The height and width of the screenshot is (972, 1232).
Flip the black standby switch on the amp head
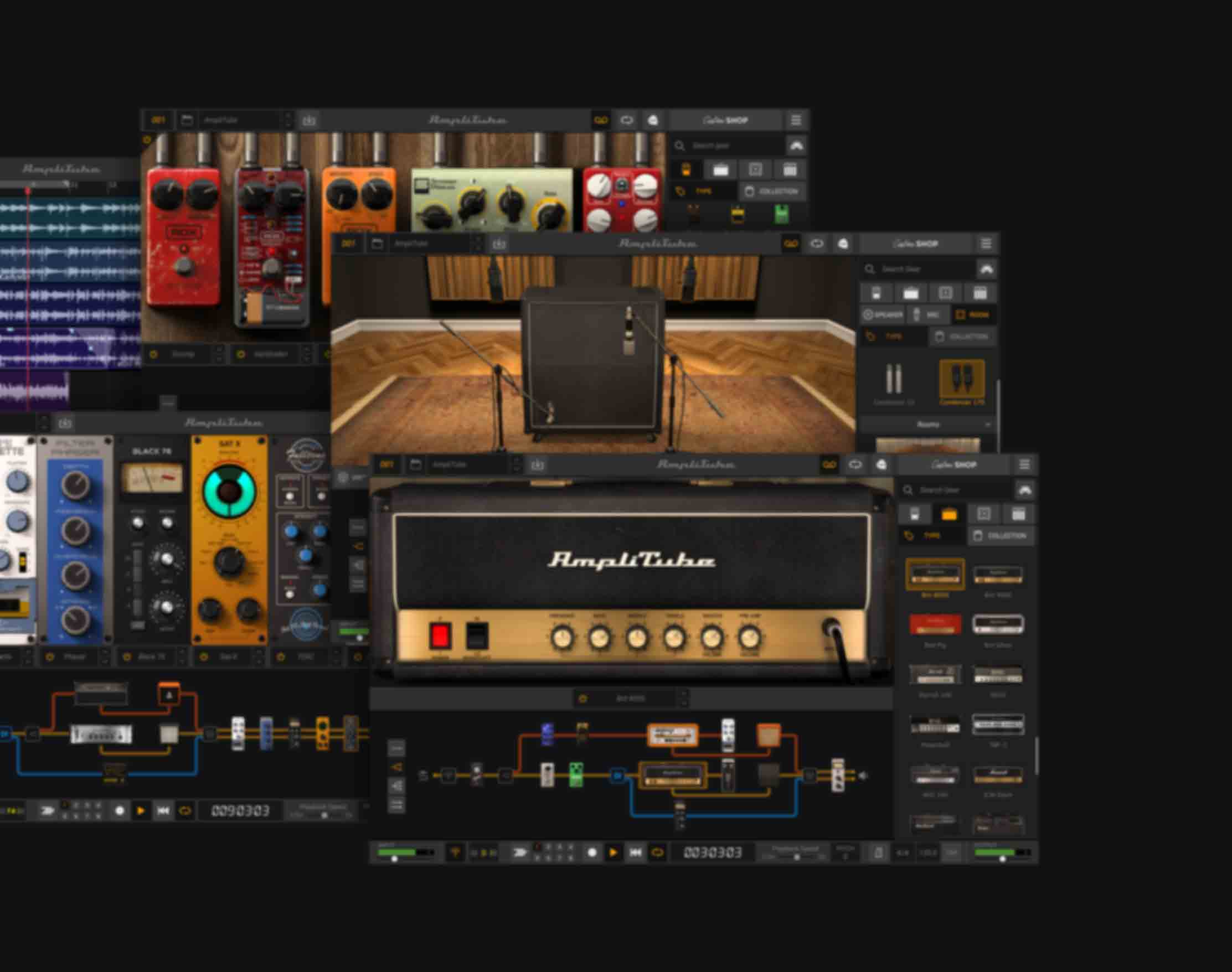[477, 635]
